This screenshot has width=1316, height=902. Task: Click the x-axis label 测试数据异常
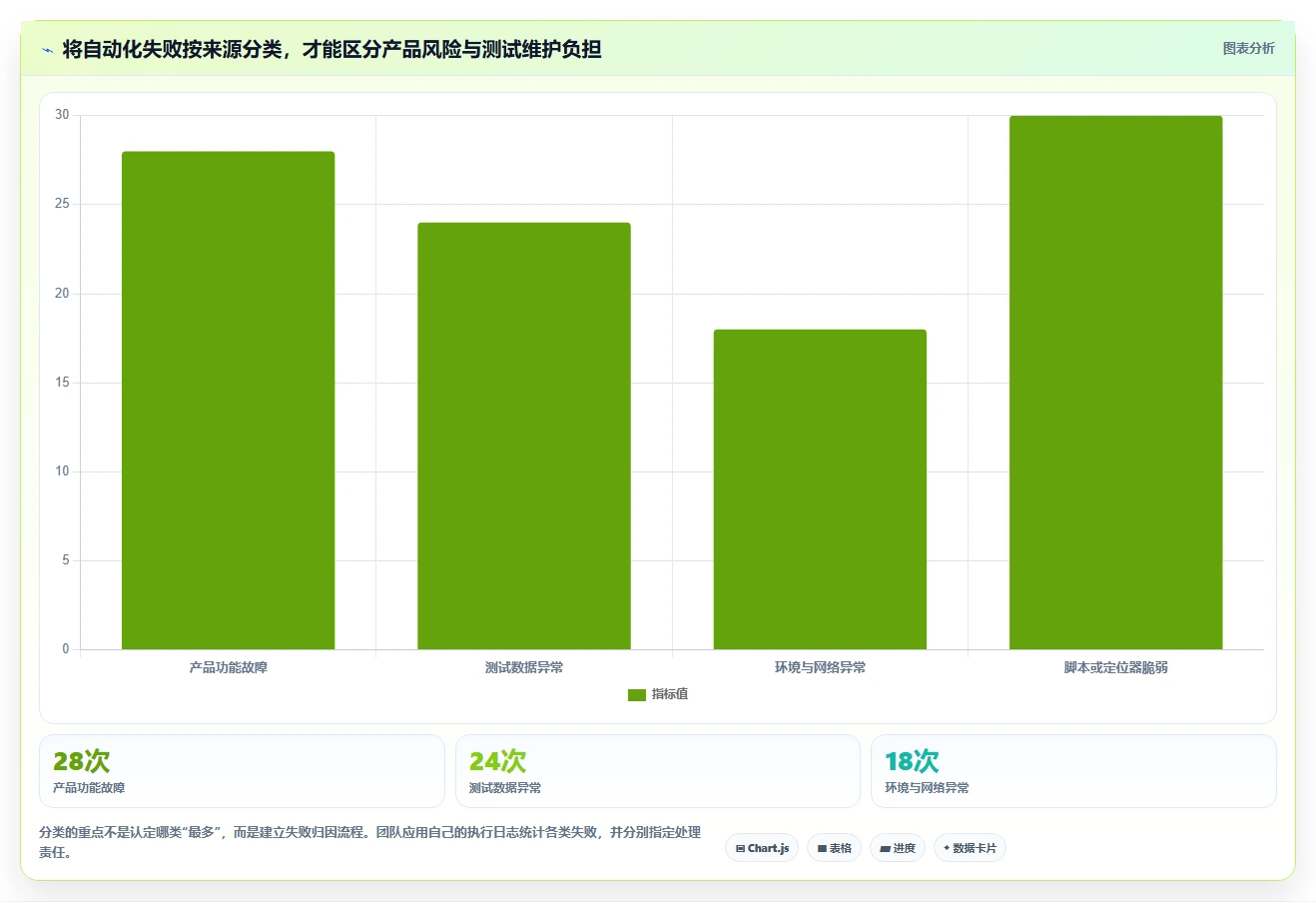coord(524,667)
